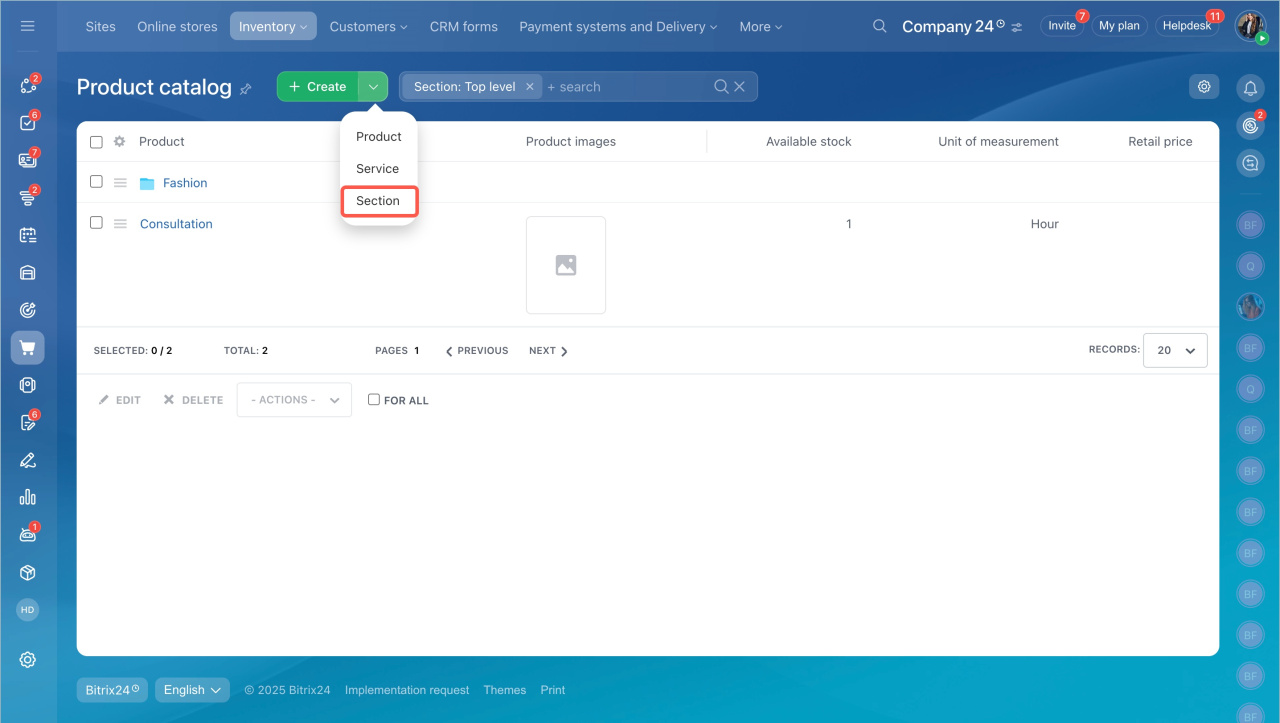Open the shopping cart store icon

(x=28, y=348)
